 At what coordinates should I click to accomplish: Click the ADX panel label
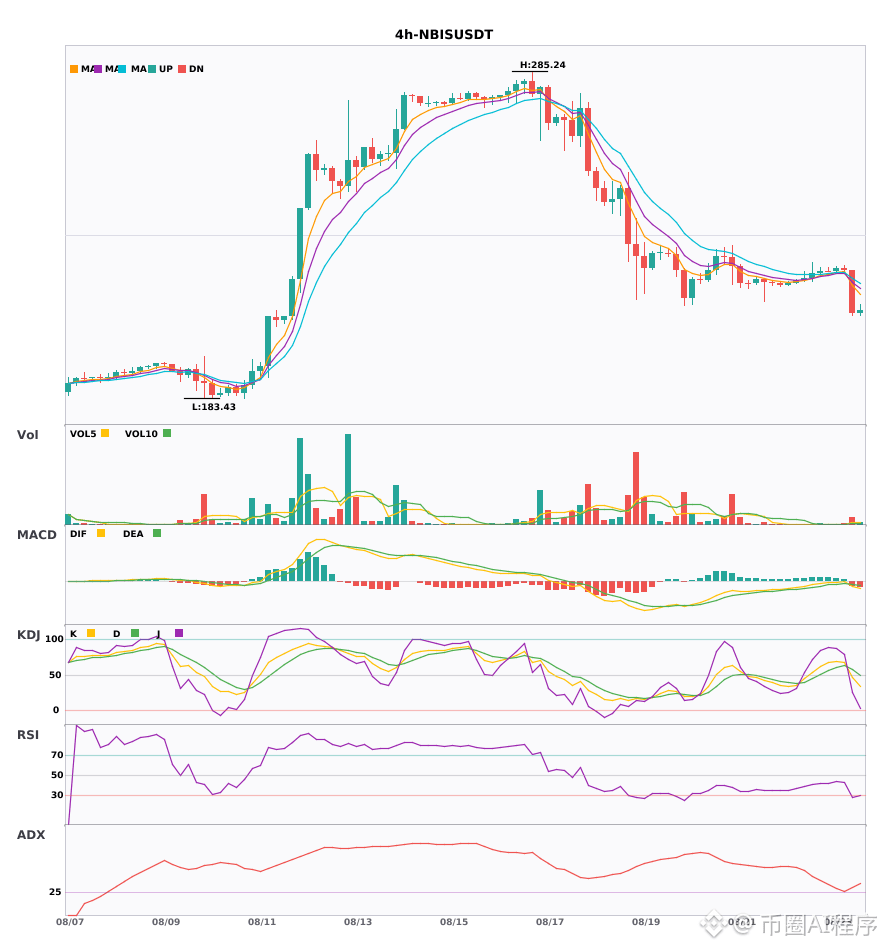pyautogui.click(x=31, y=835)
